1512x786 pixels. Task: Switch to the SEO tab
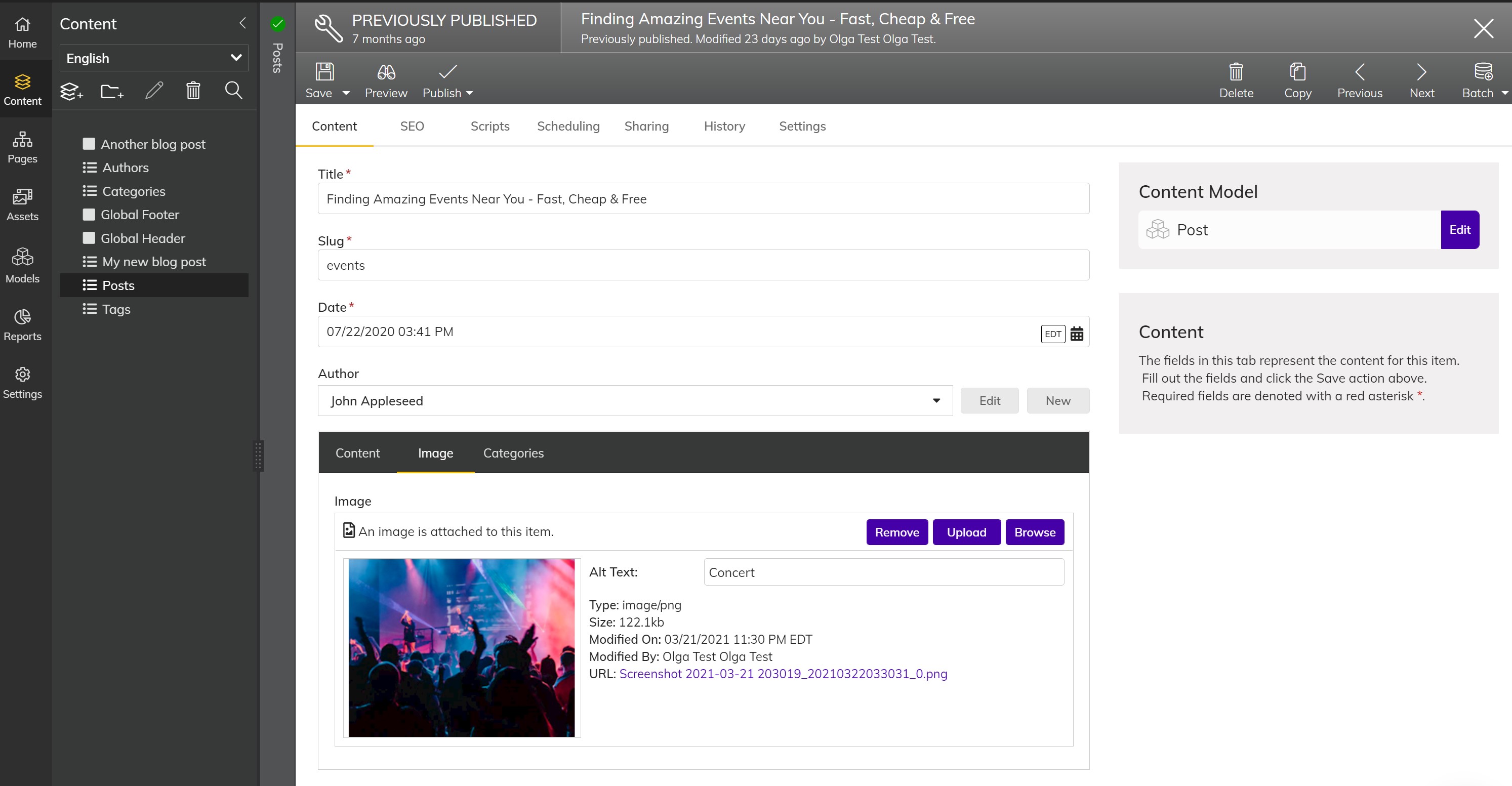[x=412, y=126]
